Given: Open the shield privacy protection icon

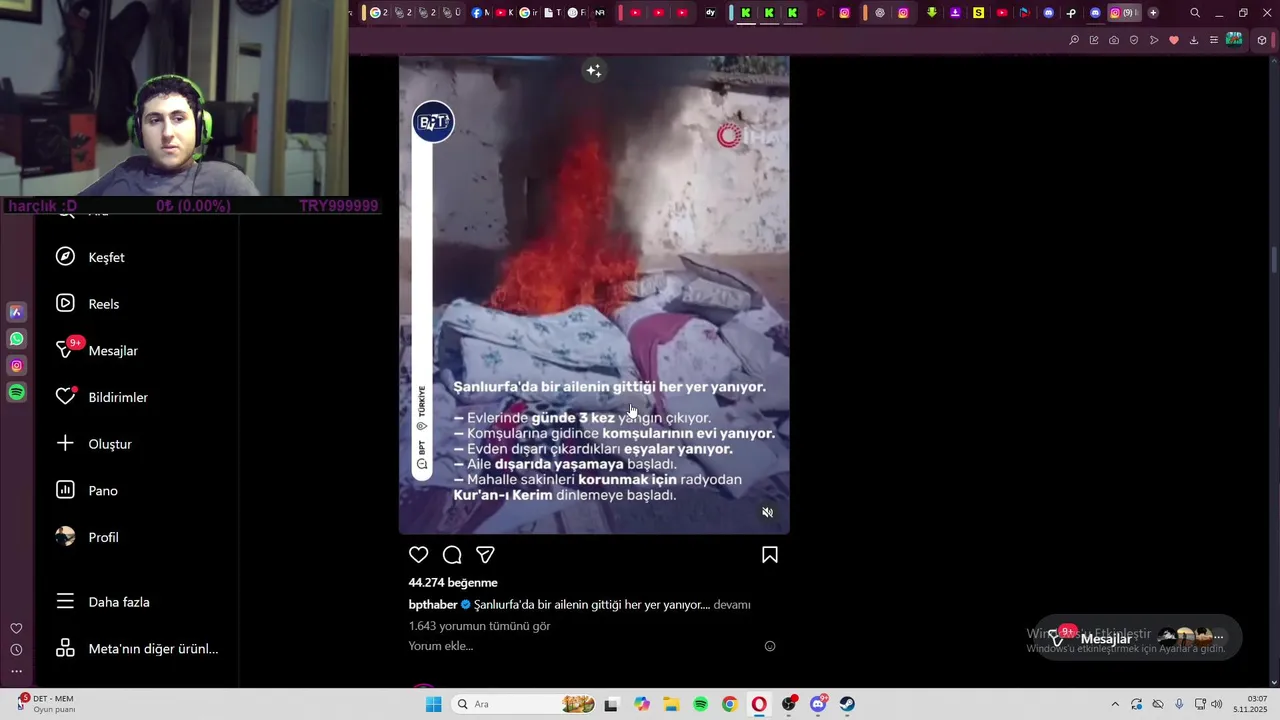Looking at the screenshot, I should coord(1134,40).
